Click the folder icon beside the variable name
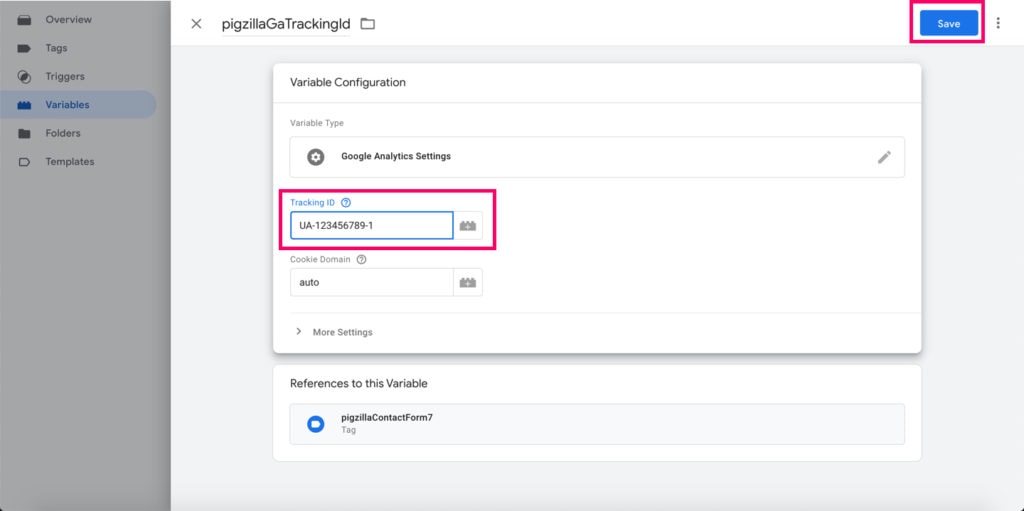 (x=368, y=24)
